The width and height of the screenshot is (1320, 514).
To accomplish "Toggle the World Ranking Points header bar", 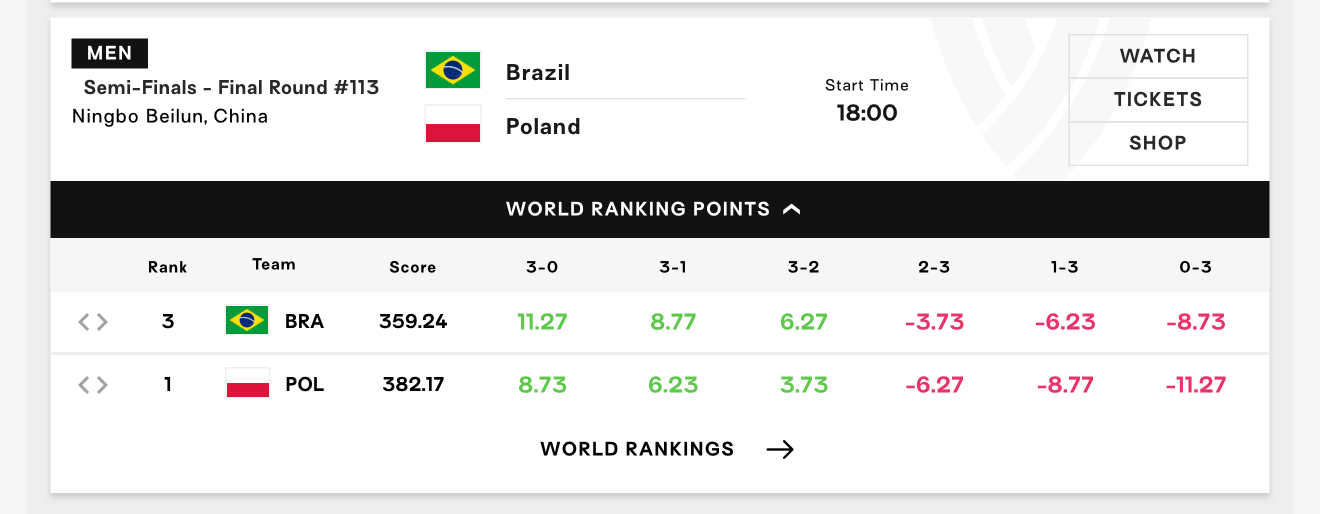I will 660,209.
